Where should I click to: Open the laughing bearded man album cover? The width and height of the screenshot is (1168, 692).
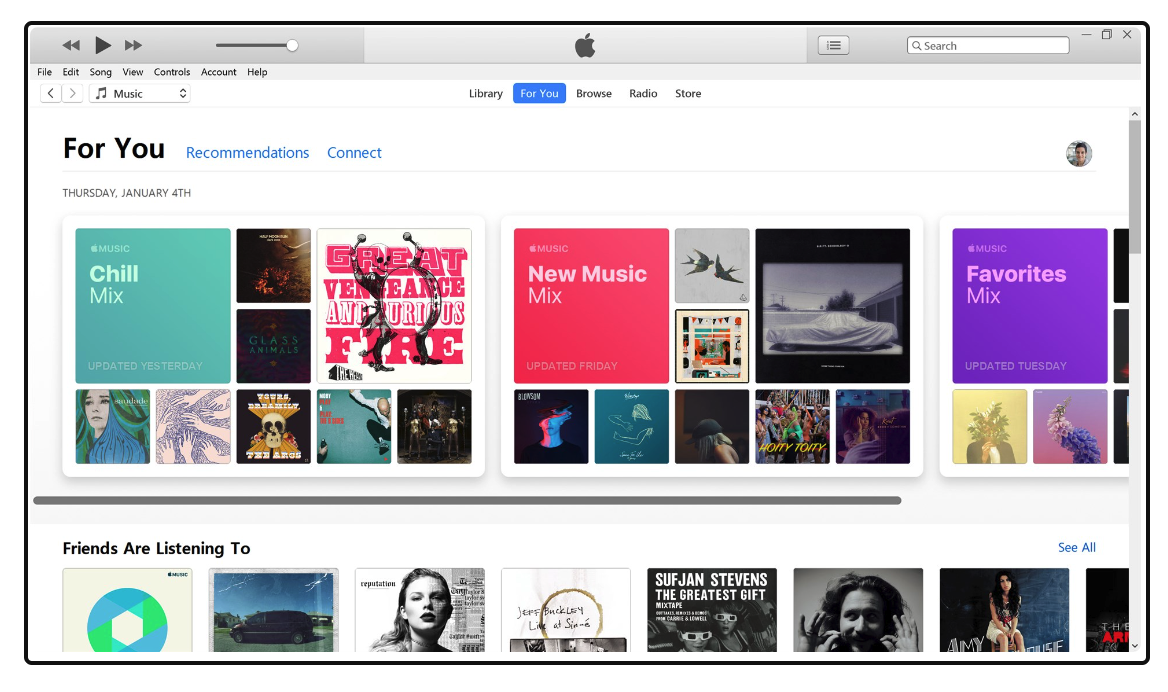click(858, 610)
